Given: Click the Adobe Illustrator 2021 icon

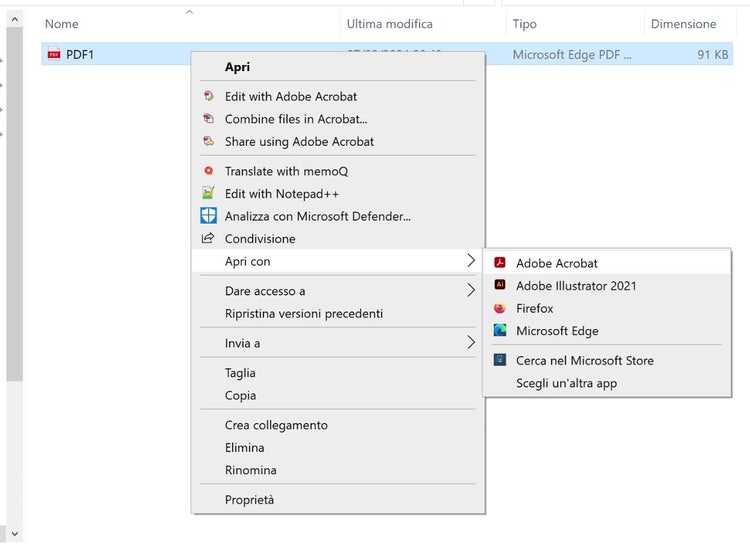Looking at the screenshot, I should [500, 286].
